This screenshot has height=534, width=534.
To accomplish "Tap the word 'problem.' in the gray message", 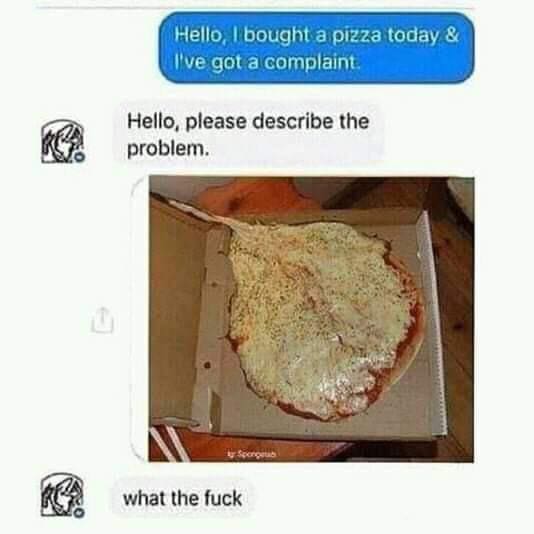I will click(x=168, y=149).
